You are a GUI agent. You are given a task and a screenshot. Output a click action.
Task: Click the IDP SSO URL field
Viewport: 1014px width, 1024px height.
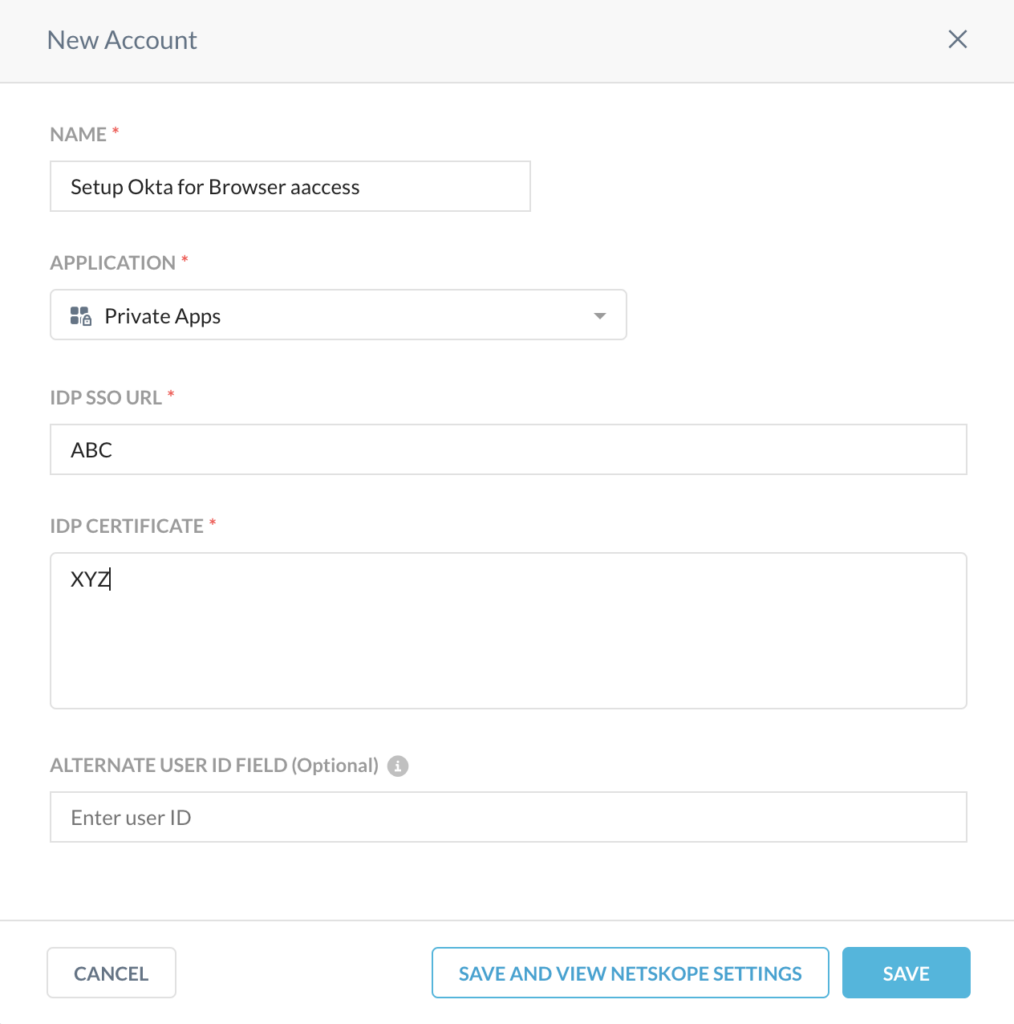pos(508,449)
